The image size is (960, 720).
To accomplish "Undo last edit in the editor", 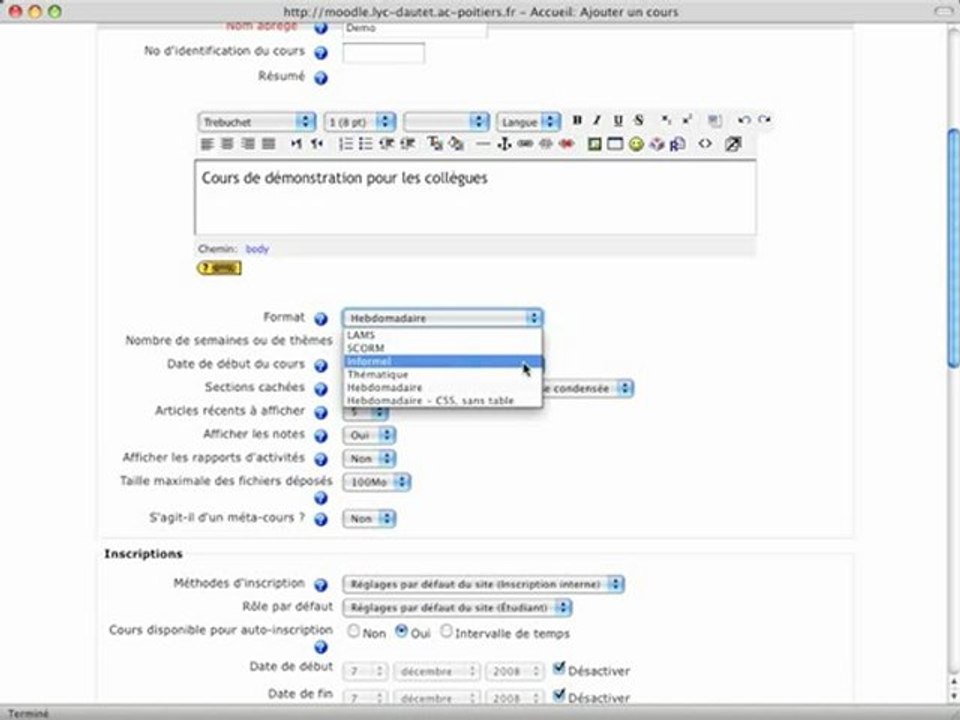I will tap(744, 120).
